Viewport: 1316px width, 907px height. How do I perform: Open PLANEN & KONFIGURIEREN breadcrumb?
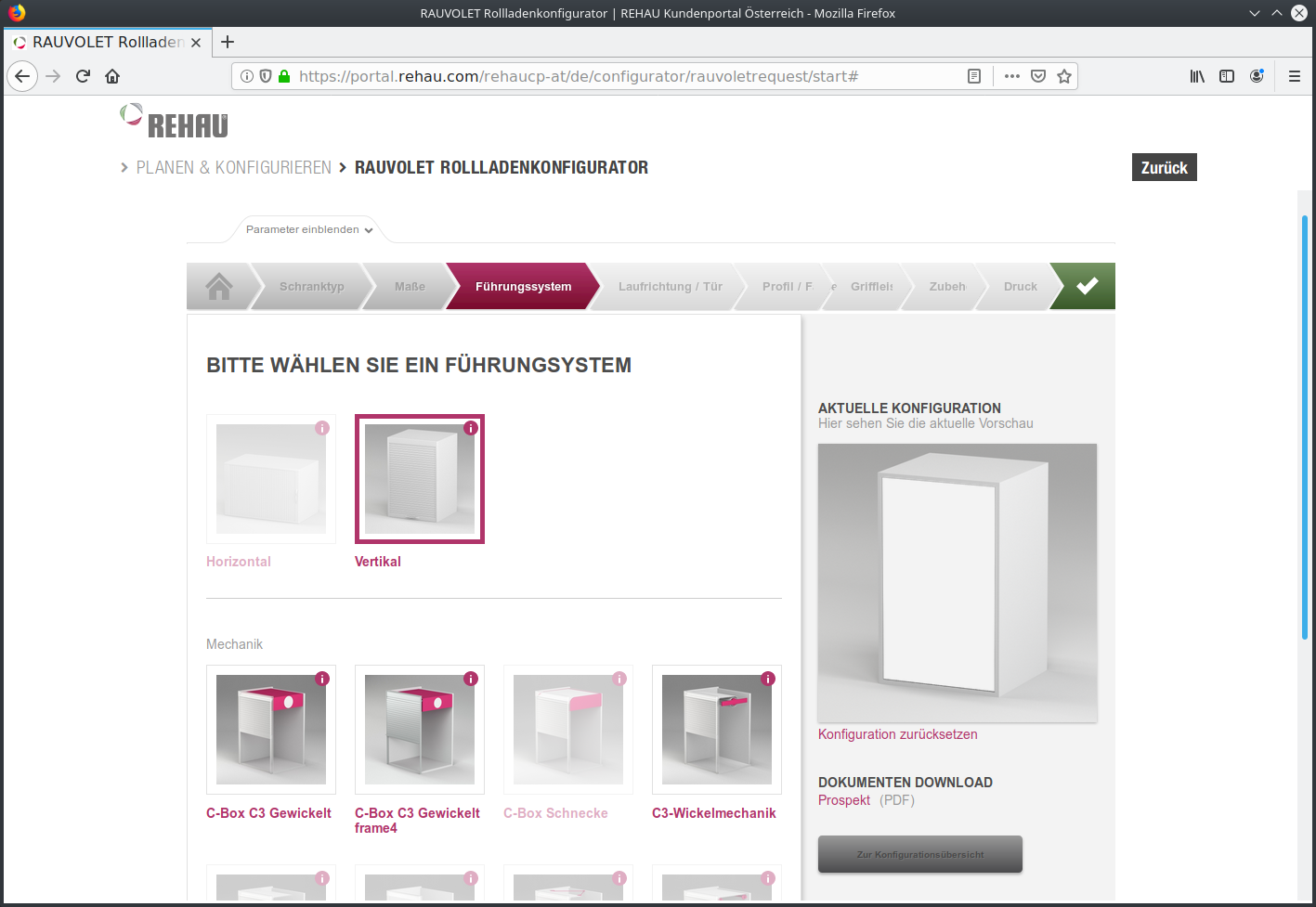click(x=233, y=167)
